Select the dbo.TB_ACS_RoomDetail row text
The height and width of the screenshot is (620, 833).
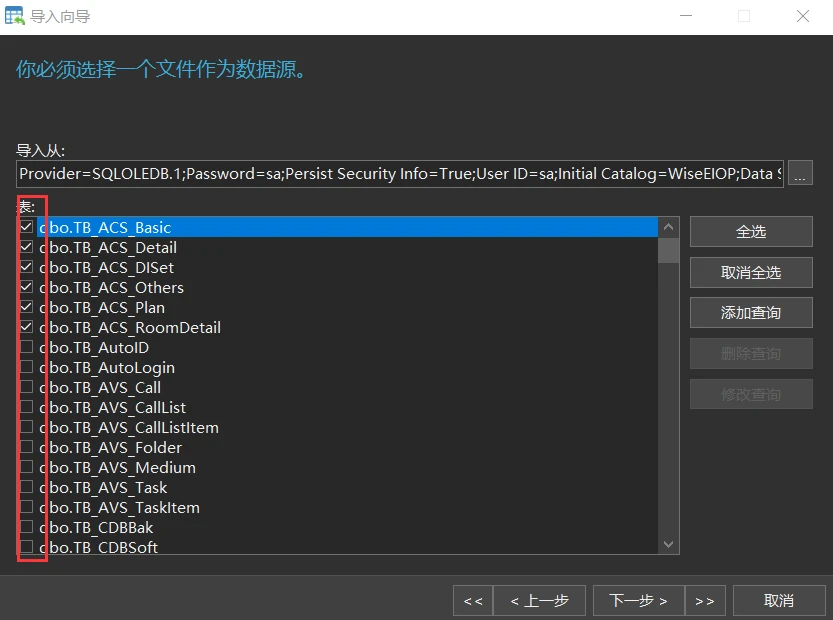coord(130,327)
